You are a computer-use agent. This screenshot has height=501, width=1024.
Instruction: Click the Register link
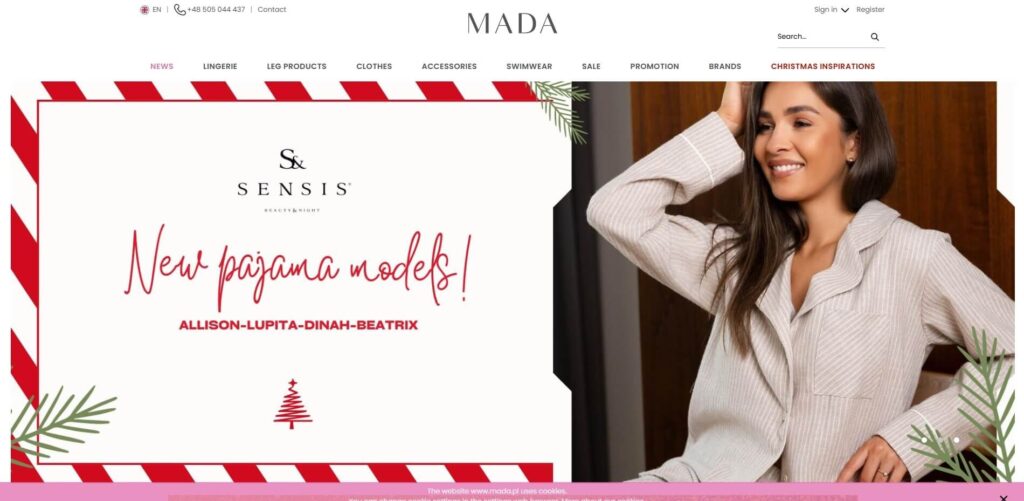[x=871, y=10]
